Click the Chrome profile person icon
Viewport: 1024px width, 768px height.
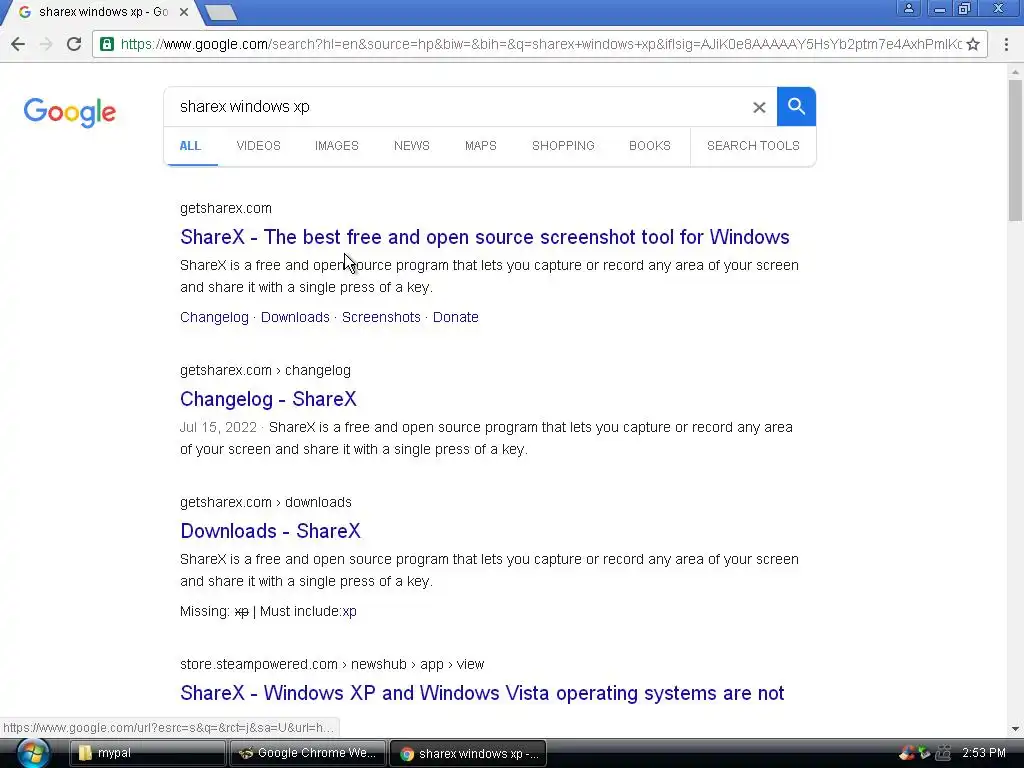[x=908, y=8]
